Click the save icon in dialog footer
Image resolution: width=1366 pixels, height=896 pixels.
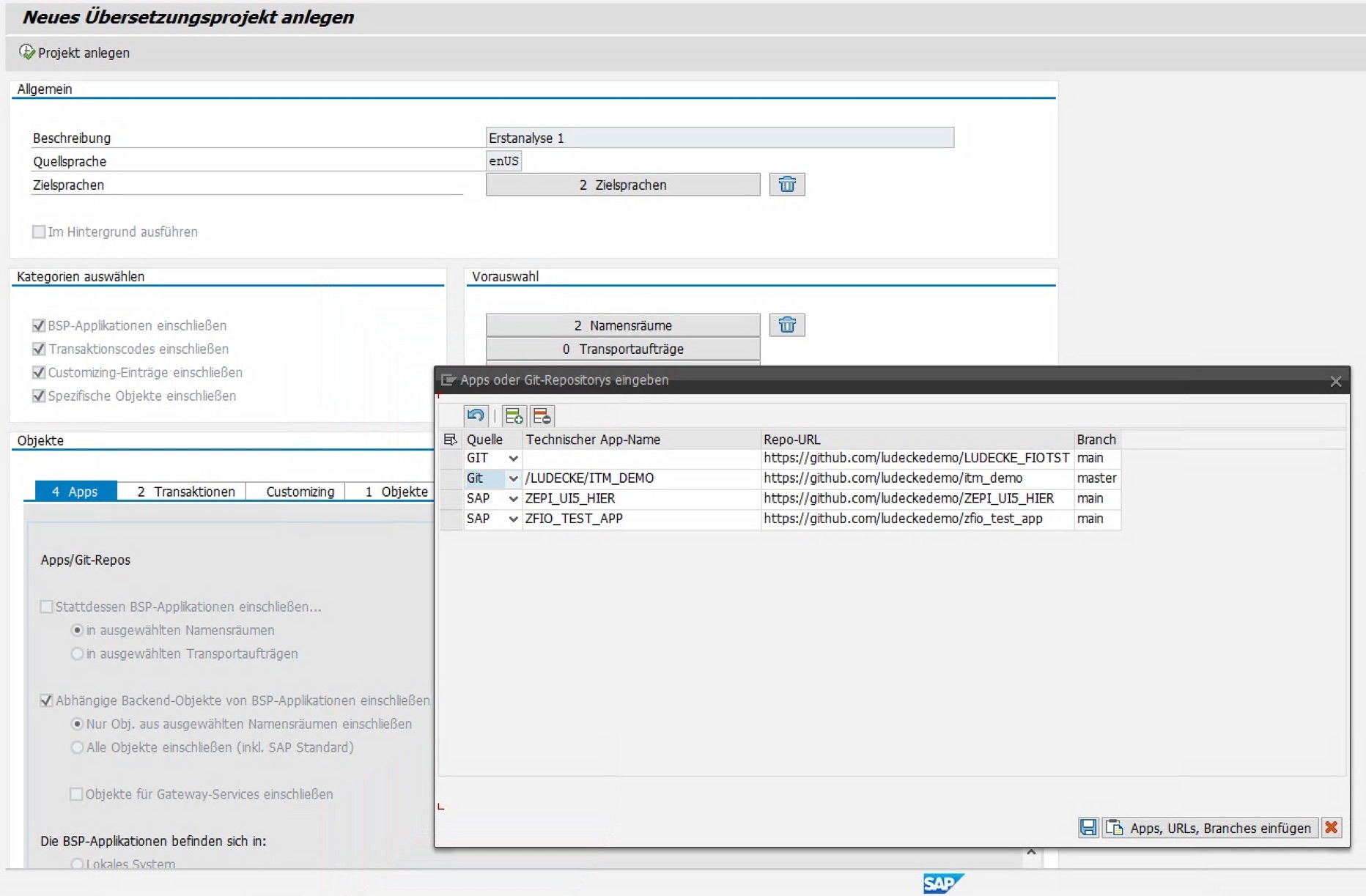[1088, 828]
